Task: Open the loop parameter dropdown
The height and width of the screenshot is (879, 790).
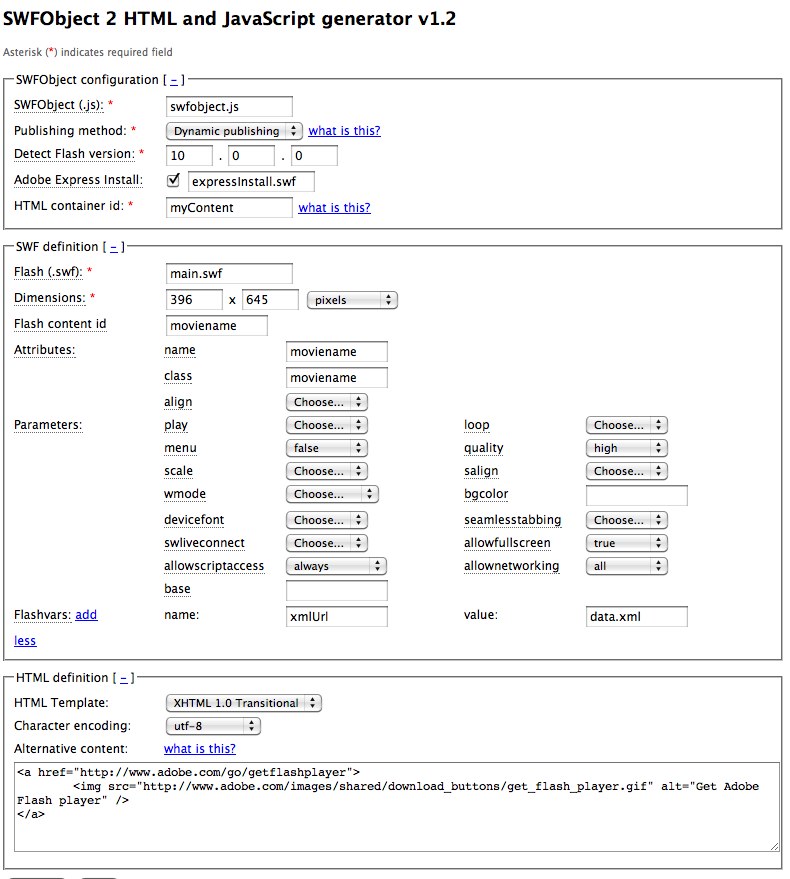Action: [627, 425]
